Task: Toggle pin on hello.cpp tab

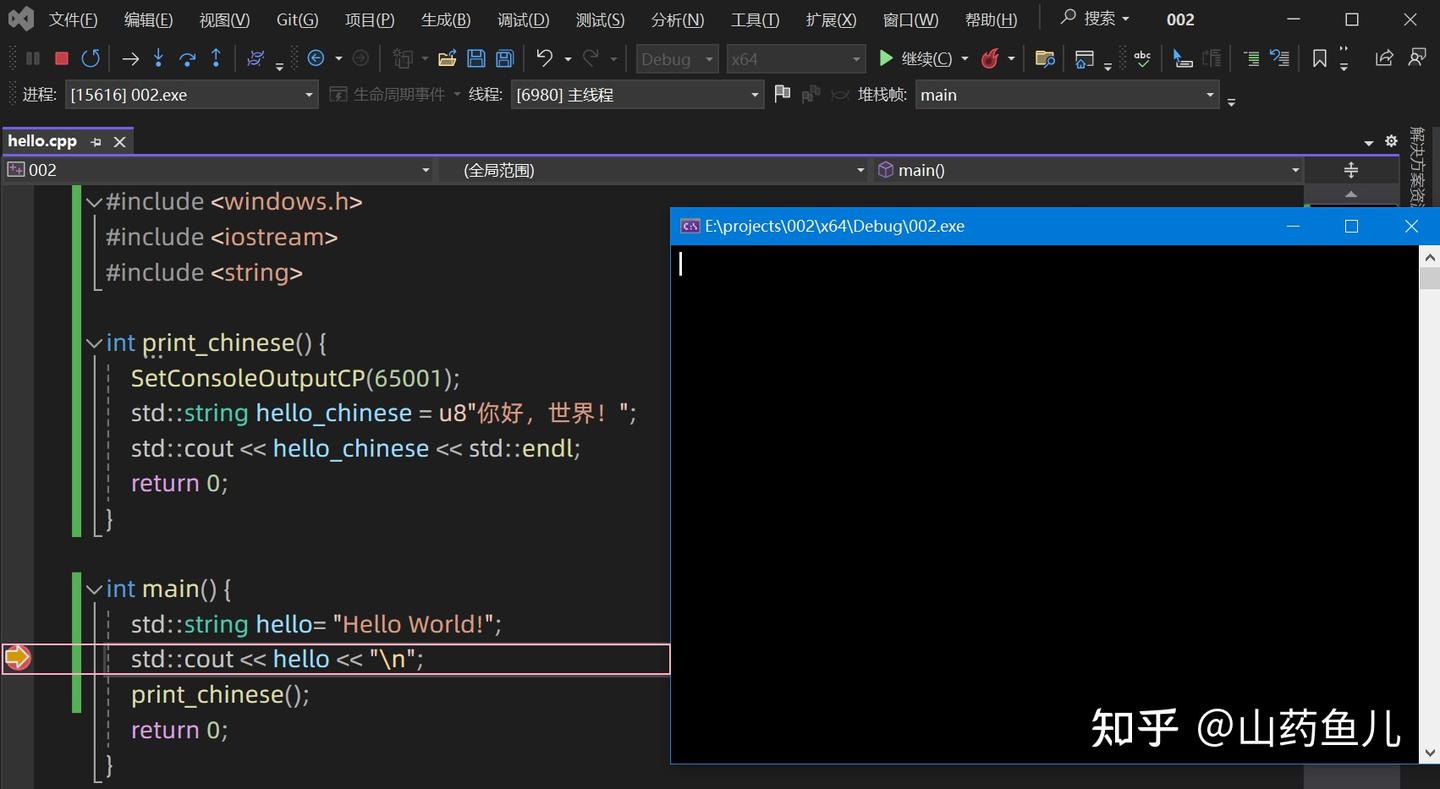Action: [x=97, y=142]
